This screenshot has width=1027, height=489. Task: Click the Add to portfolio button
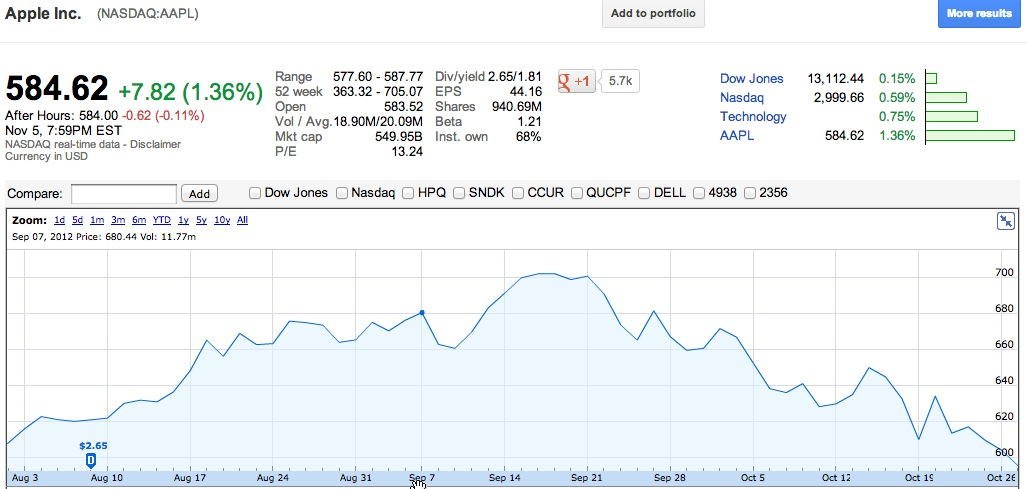653,13
